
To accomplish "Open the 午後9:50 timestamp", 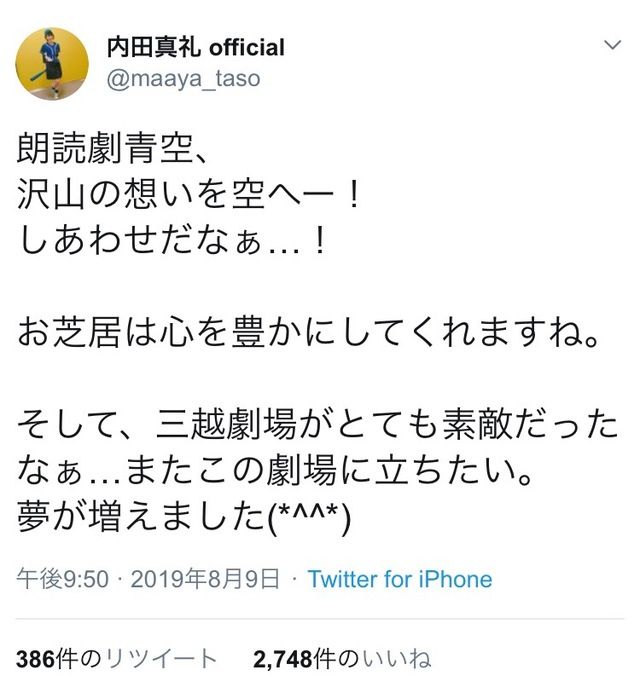I will pos(62,579).
